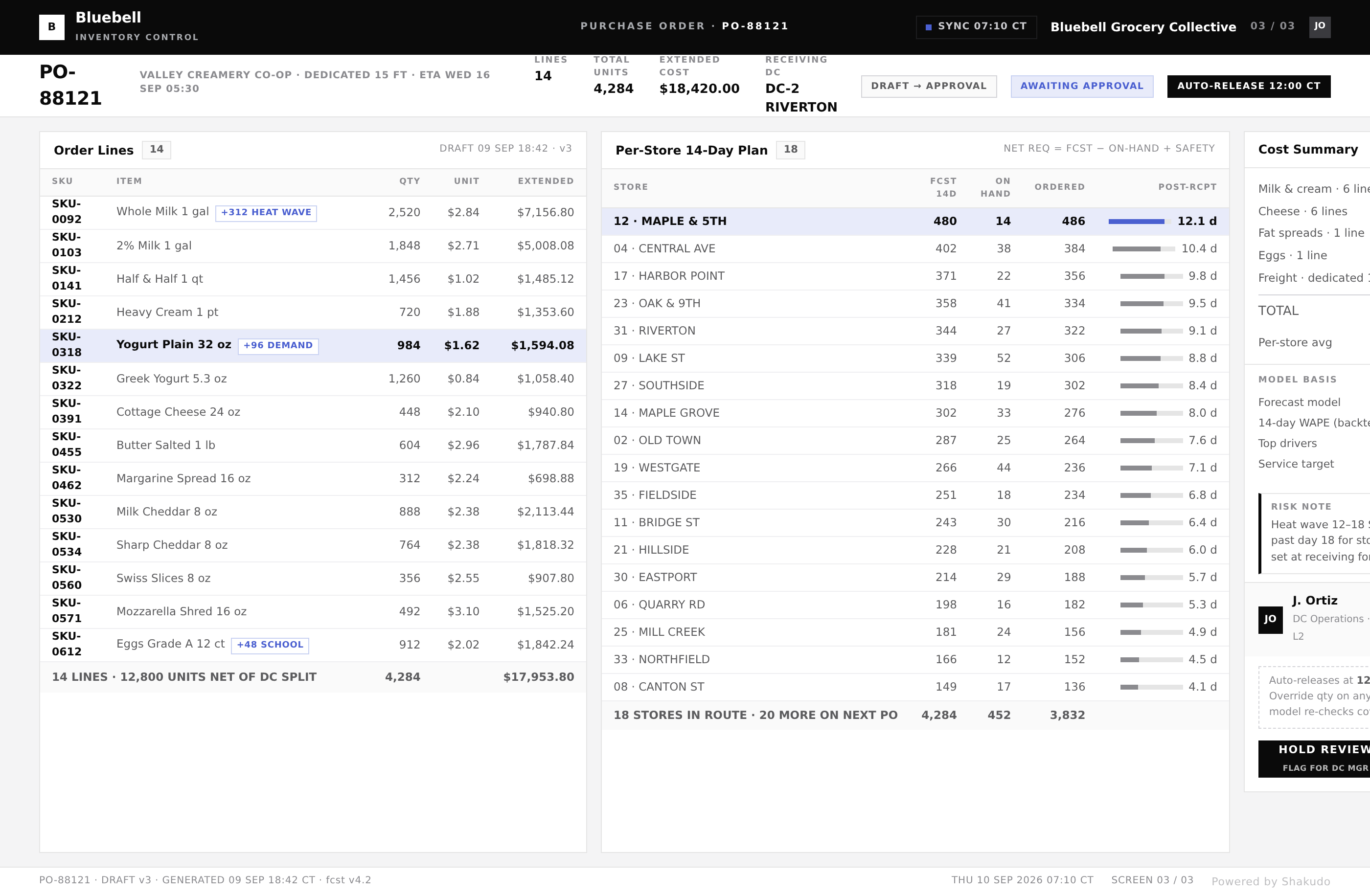1370x896 pixels.
Task: Click the Per-Store Plan 18 count badge
Action: coord(791,150)
